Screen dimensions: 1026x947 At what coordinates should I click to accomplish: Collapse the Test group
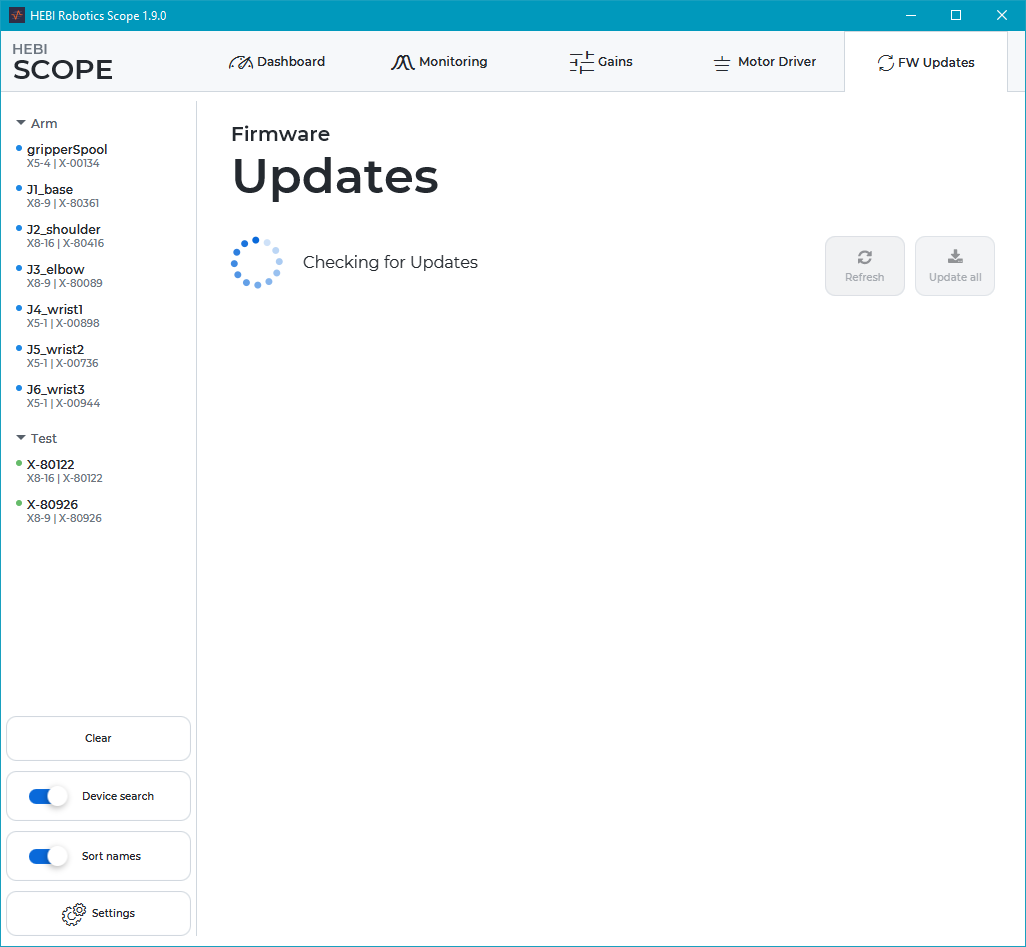pyautogui.click(x=21, y=438)
